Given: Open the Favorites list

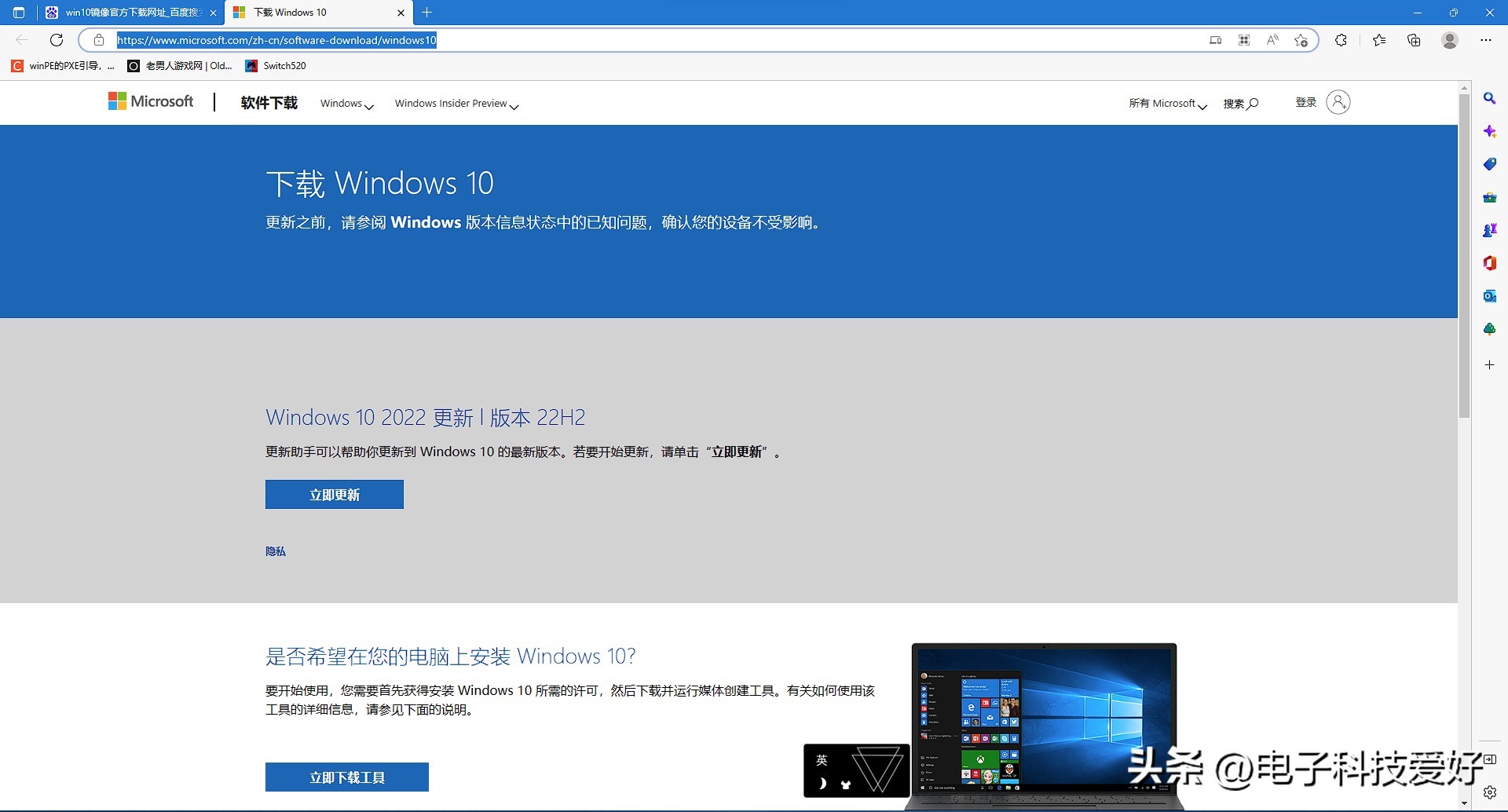Looking at the screenshot, I should [x=1379, y=40].
